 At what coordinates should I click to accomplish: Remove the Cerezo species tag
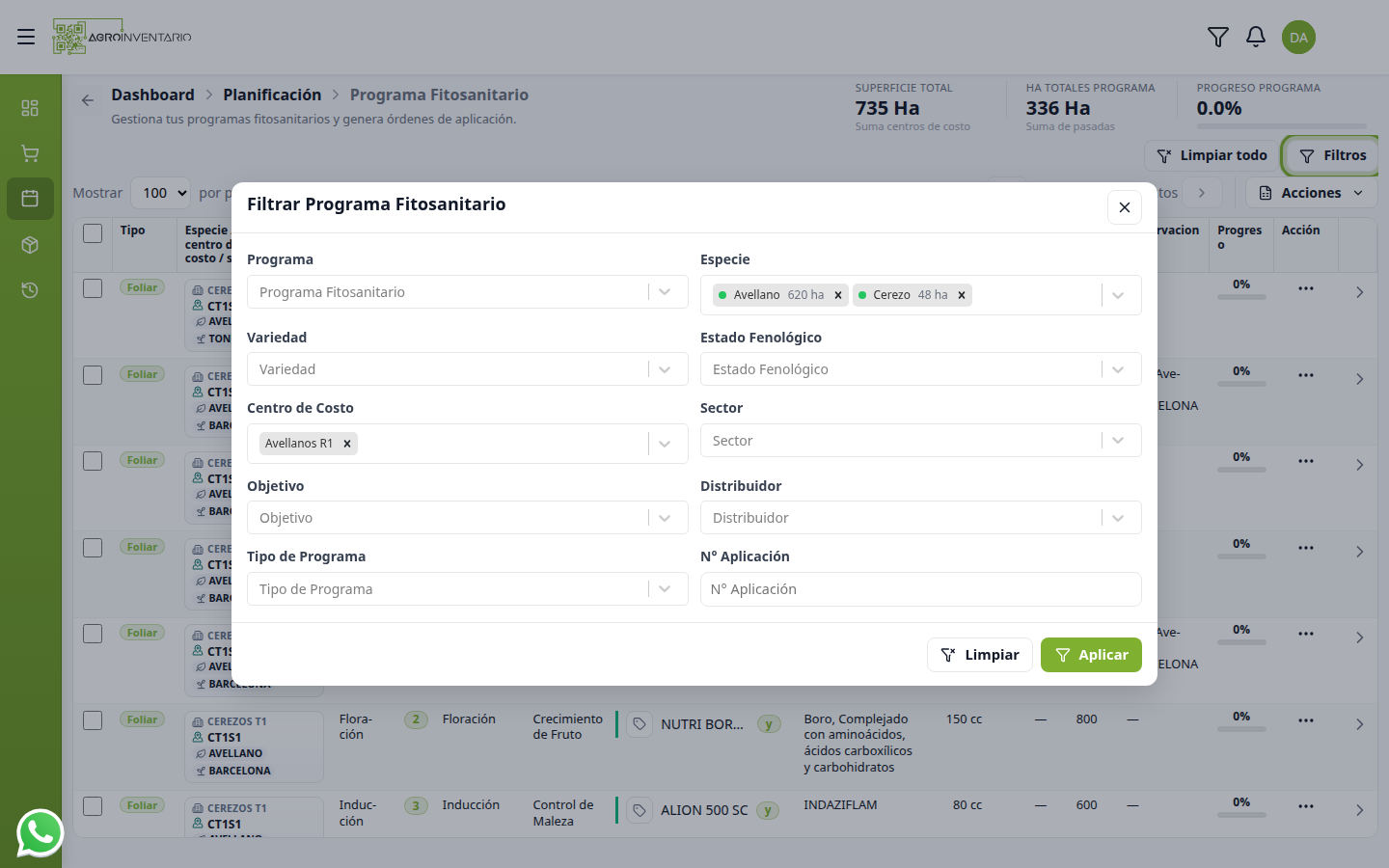(962, 295)
